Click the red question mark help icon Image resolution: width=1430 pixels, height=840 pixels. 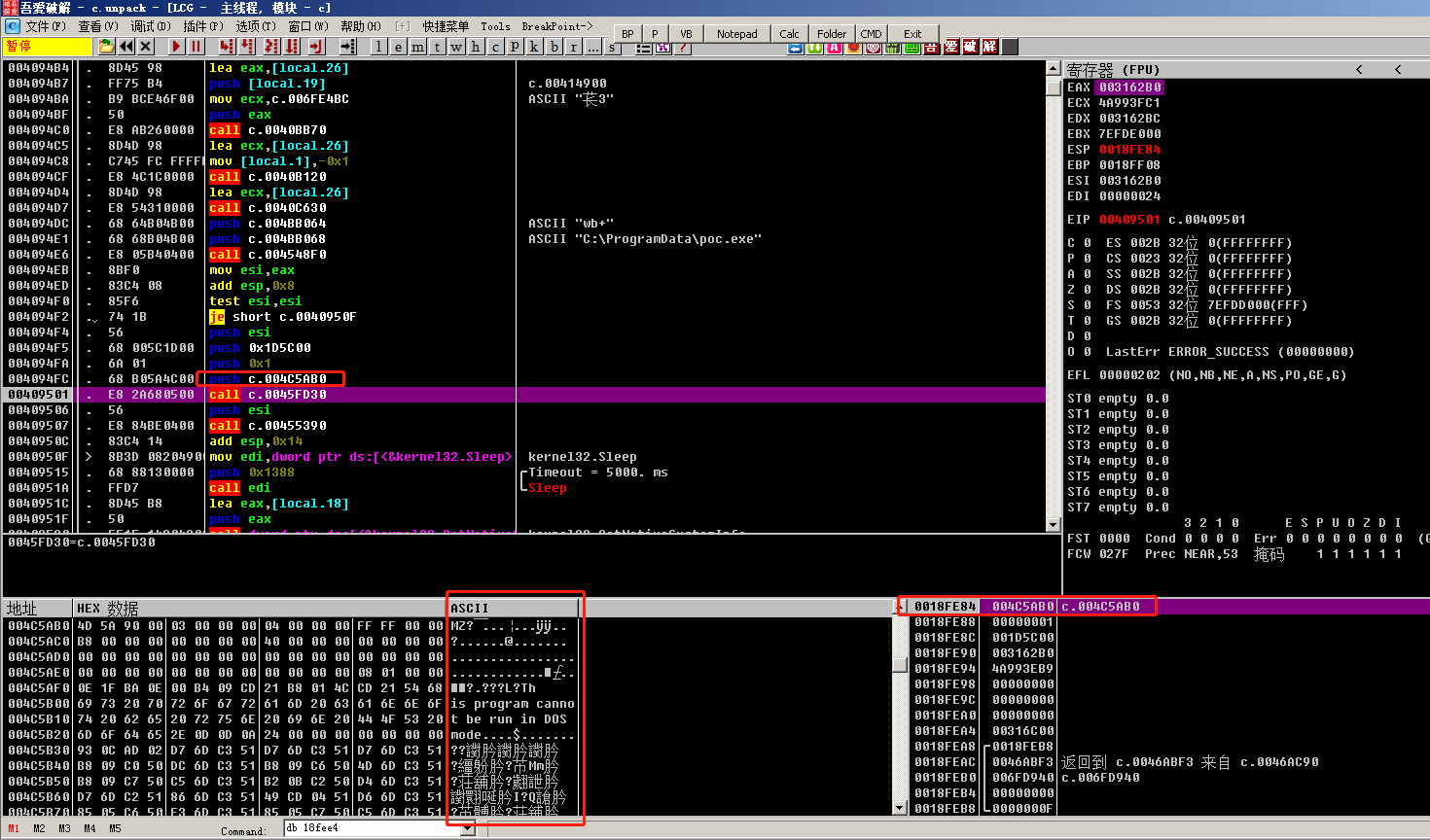pos(682,48)
